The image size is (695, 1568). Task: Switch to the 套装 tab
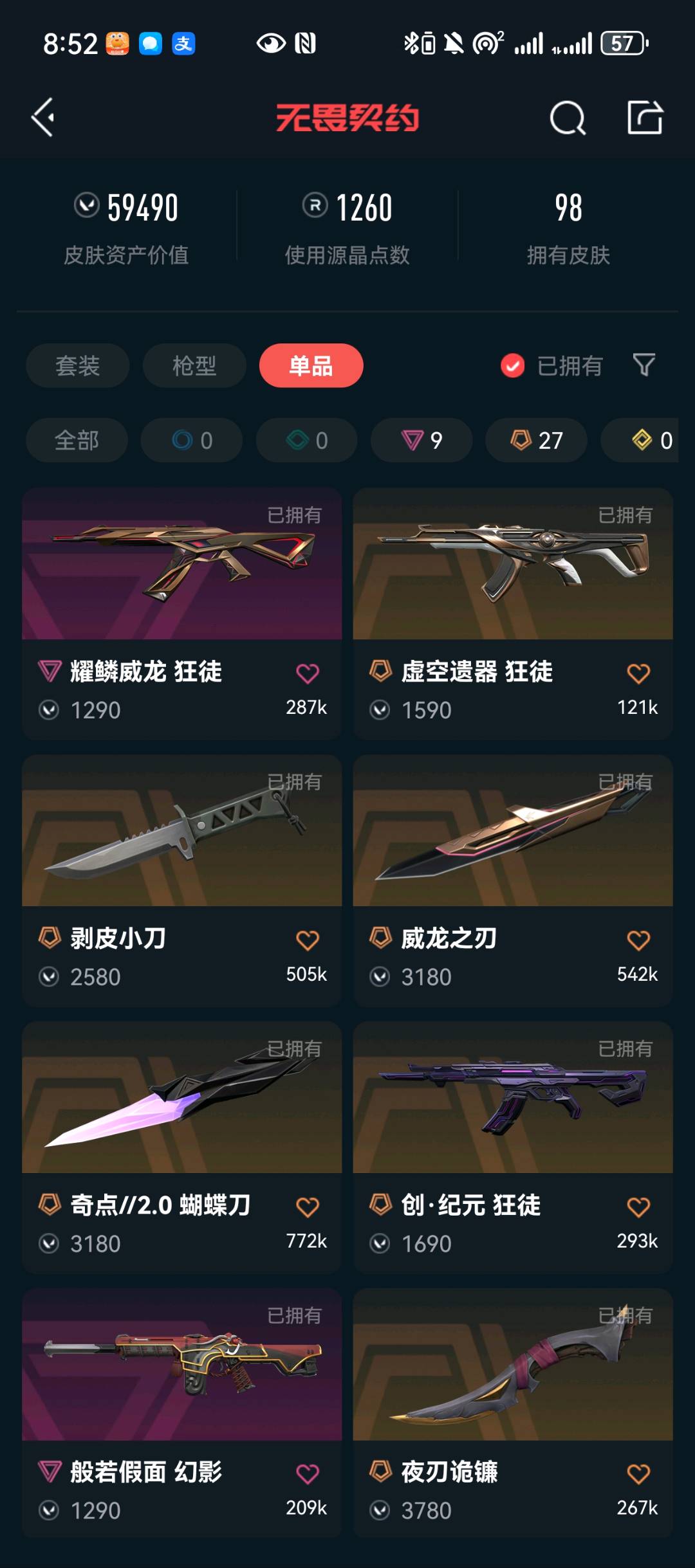tap(77, 365)
